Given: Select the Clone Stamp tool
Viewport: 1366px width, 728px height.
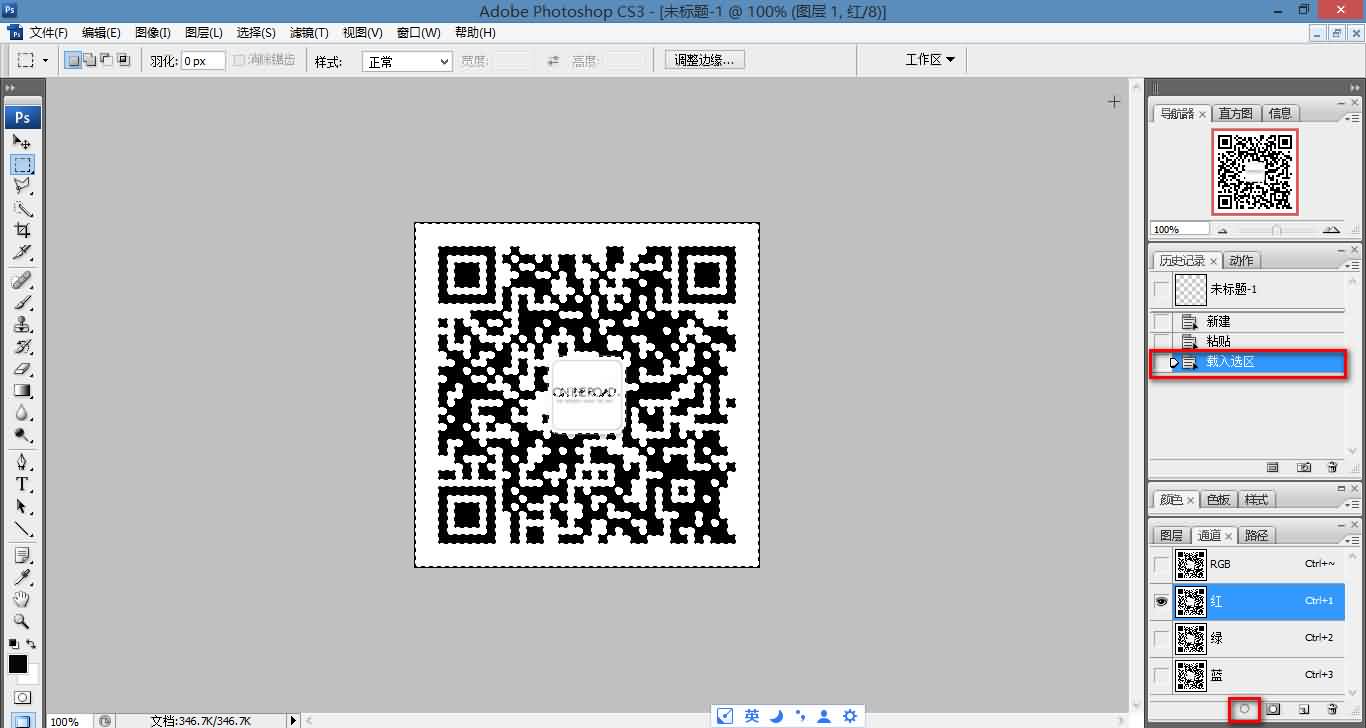Looking at the screenshot, I should 23,324.
